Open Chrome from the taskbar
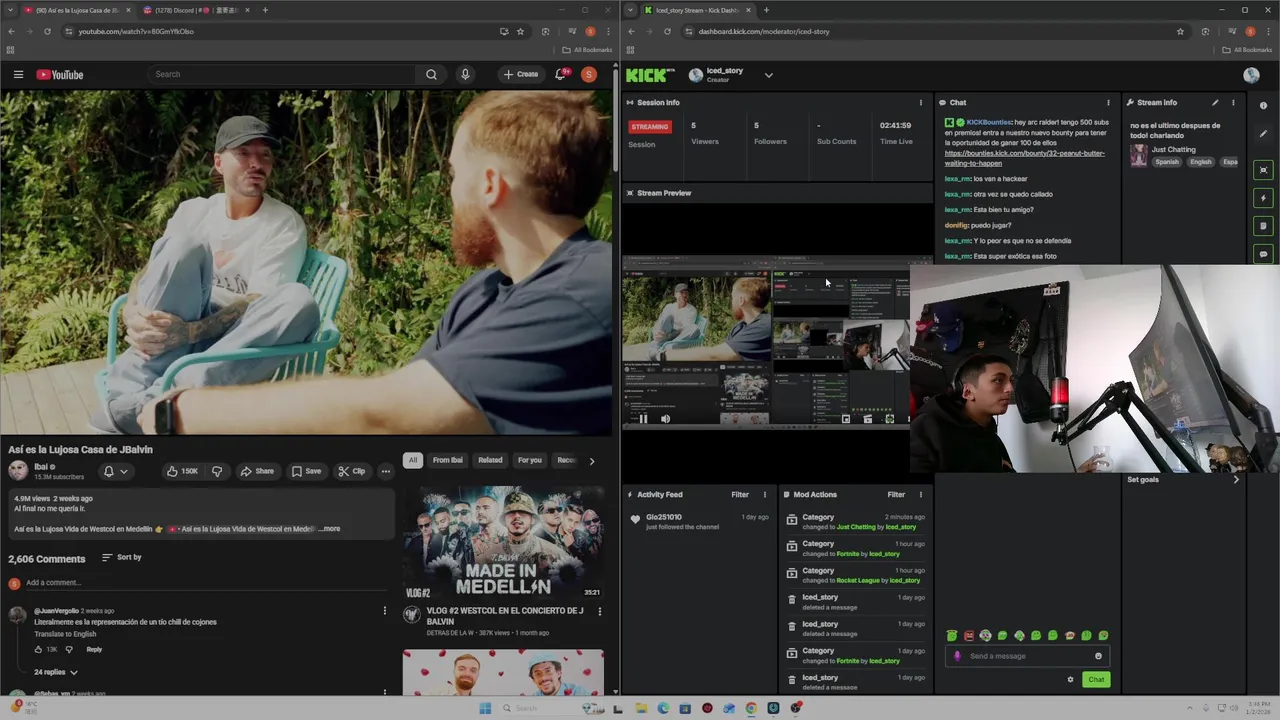The image size is (1280, 720). tap(751, 708)
